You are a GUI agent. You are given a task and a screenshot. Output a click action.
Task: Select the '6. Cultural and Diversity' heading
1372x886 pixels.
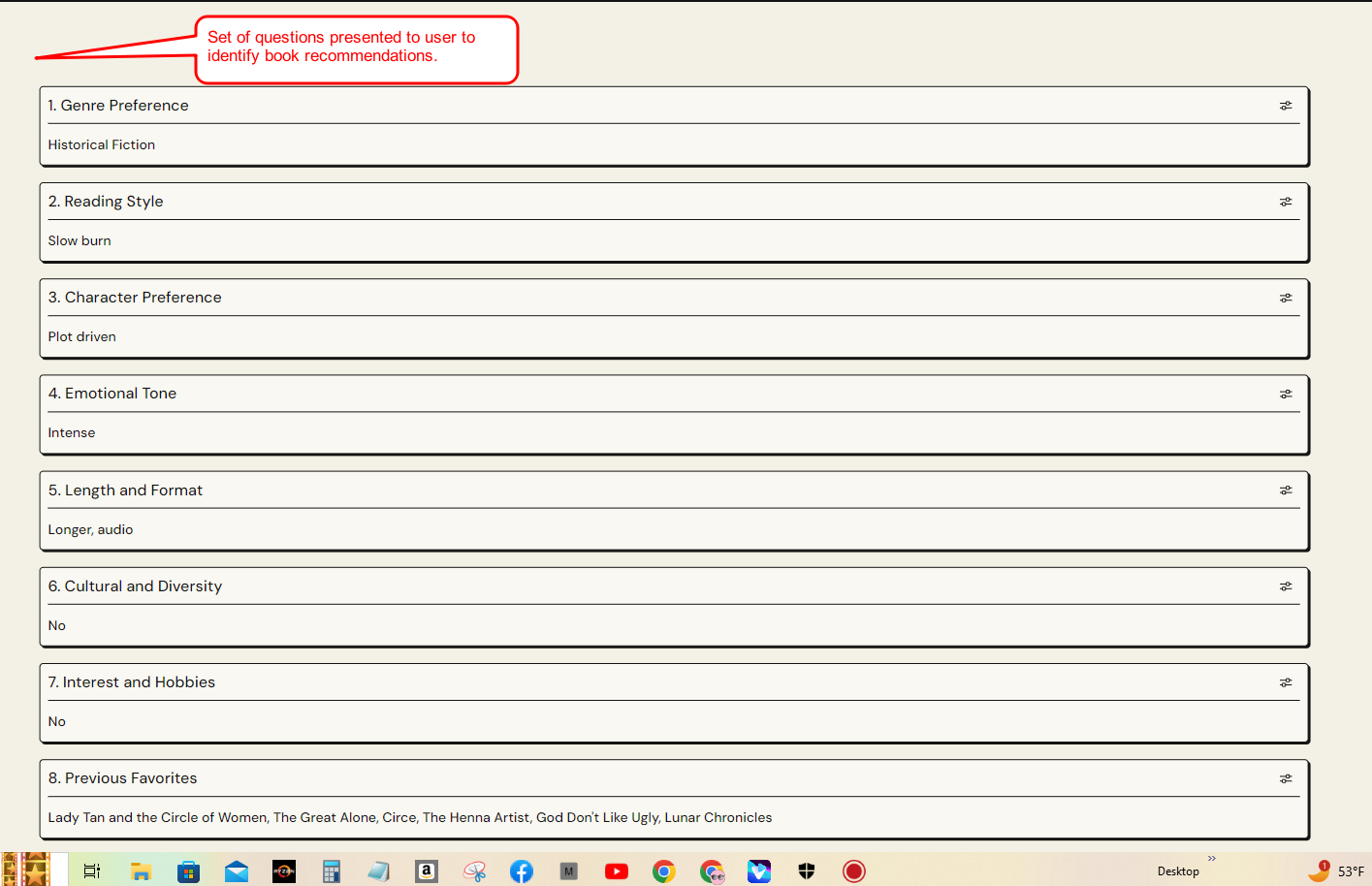pyautogui.click(x=136, y=586)
